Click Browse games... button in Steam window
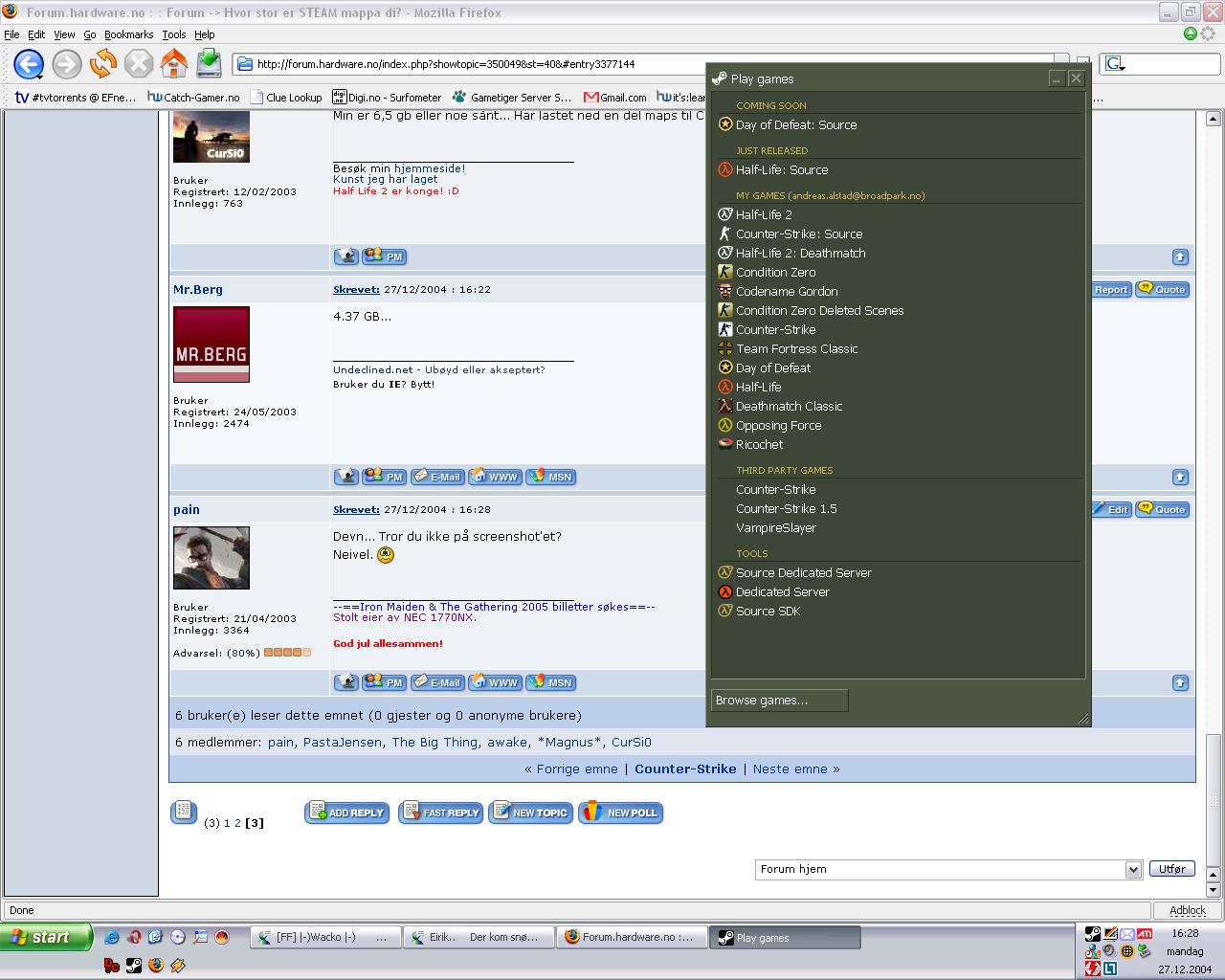The width and height of the screenshot is (1225, 980). pos(779,701)
